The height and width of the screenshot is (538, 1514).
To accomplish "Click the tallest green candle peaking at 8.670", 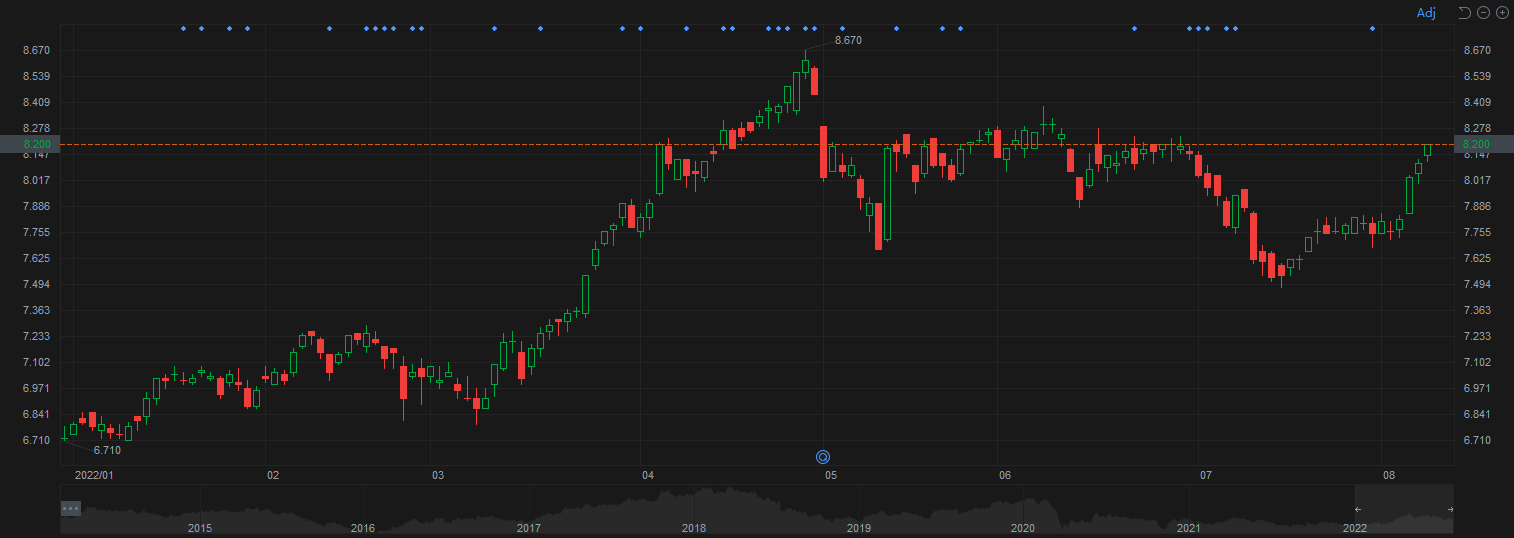I will click(806, 65).
